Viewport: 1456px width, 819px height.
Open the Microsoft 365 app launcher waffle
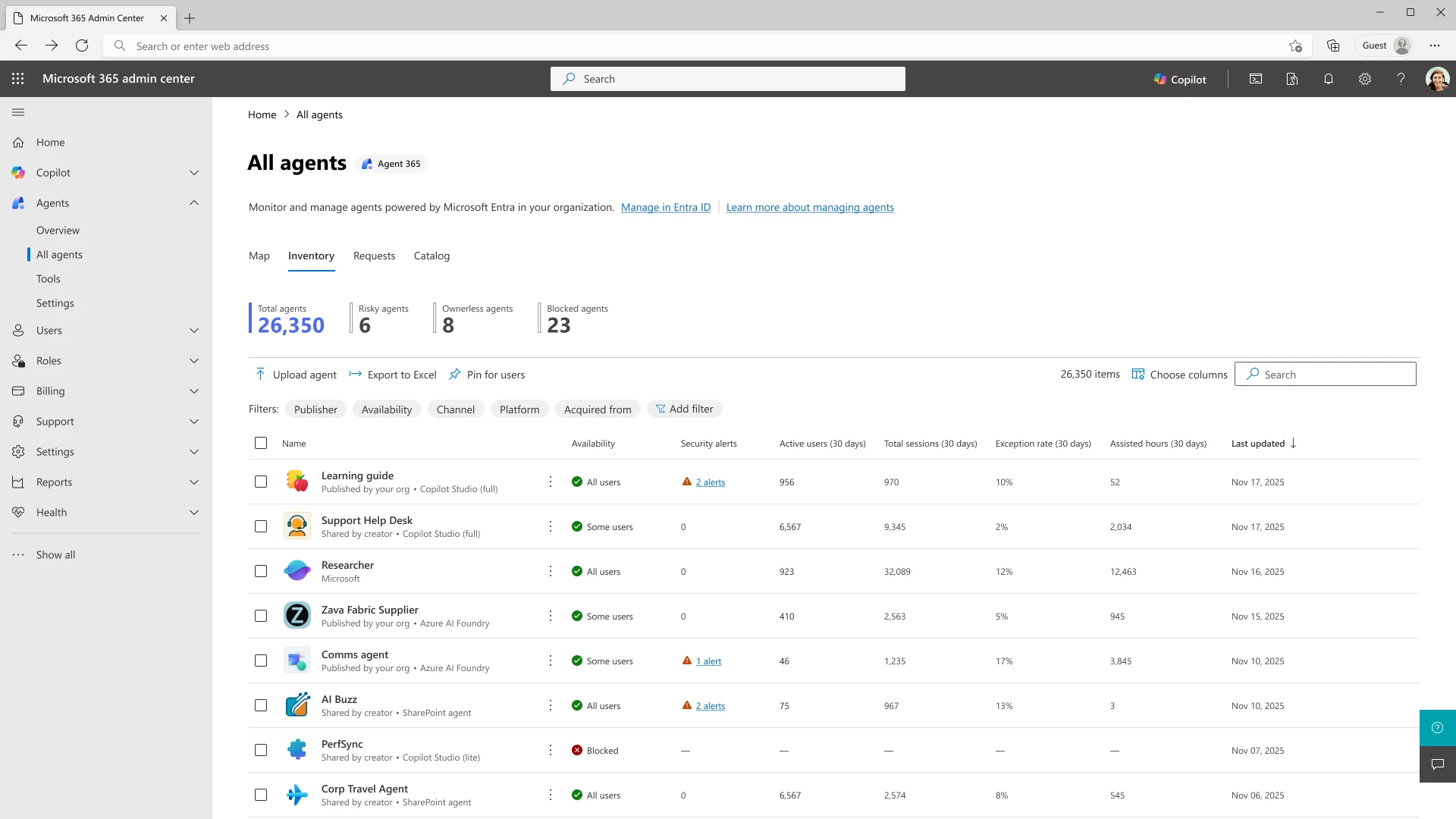(x=18, y=78)
